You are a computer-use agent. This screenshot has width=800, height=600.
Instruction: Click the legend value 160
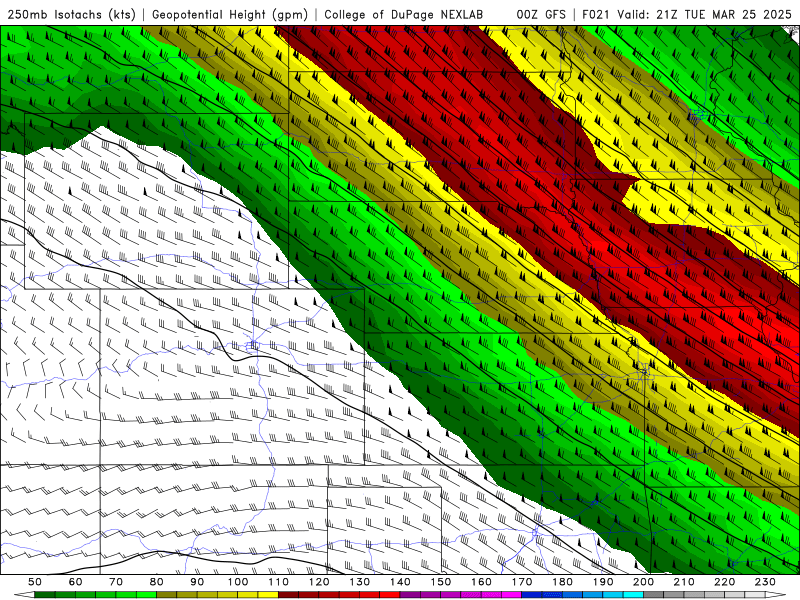tap(481, 582)
